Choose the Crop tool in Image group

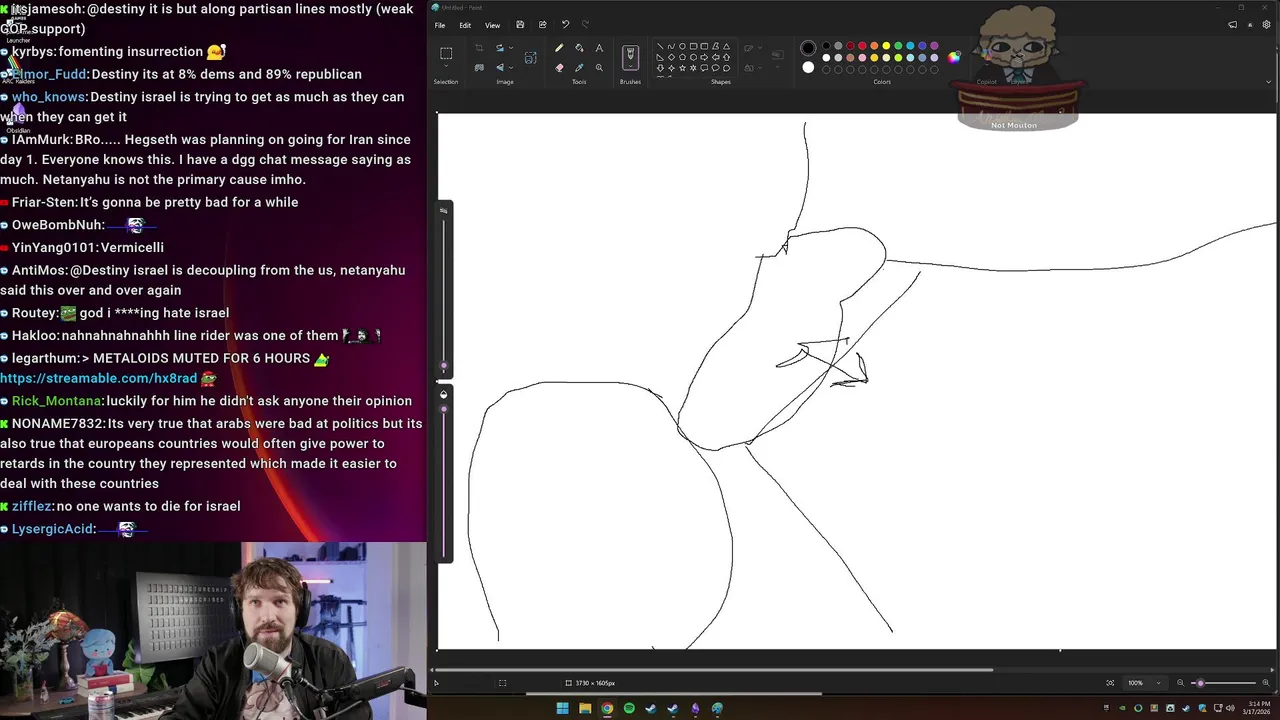coord(479,48)
